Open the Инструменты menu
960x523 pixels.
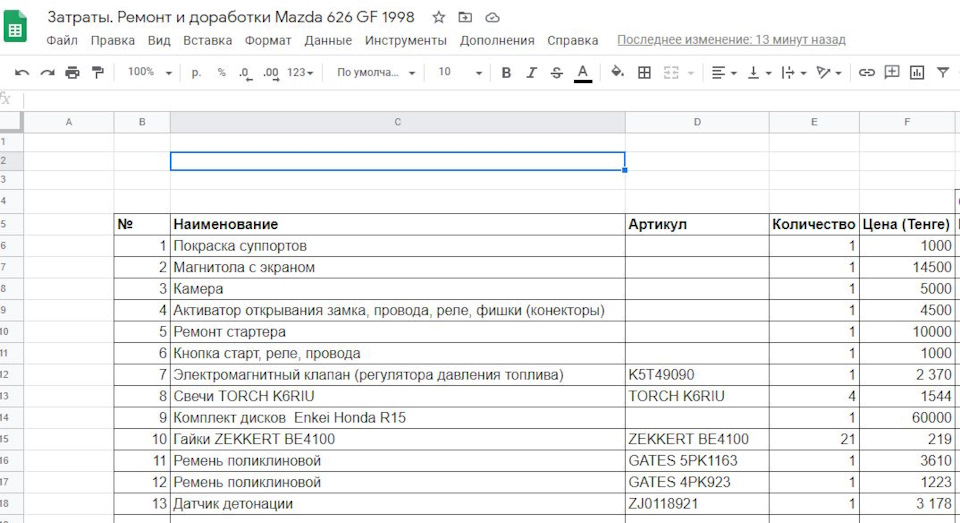[x=406, y=40]
